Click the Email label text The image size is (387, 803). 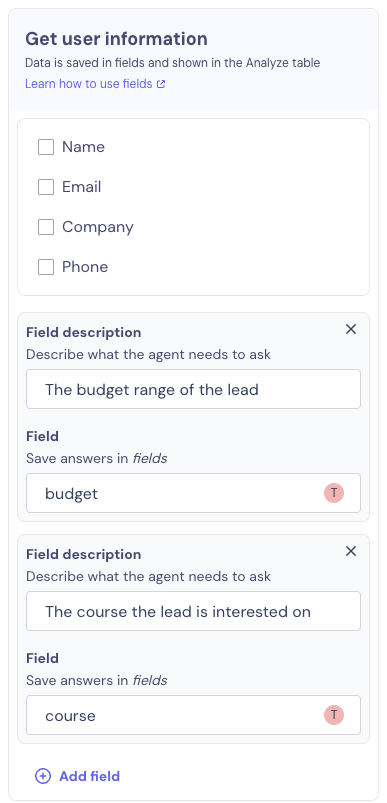pos(81,187)
